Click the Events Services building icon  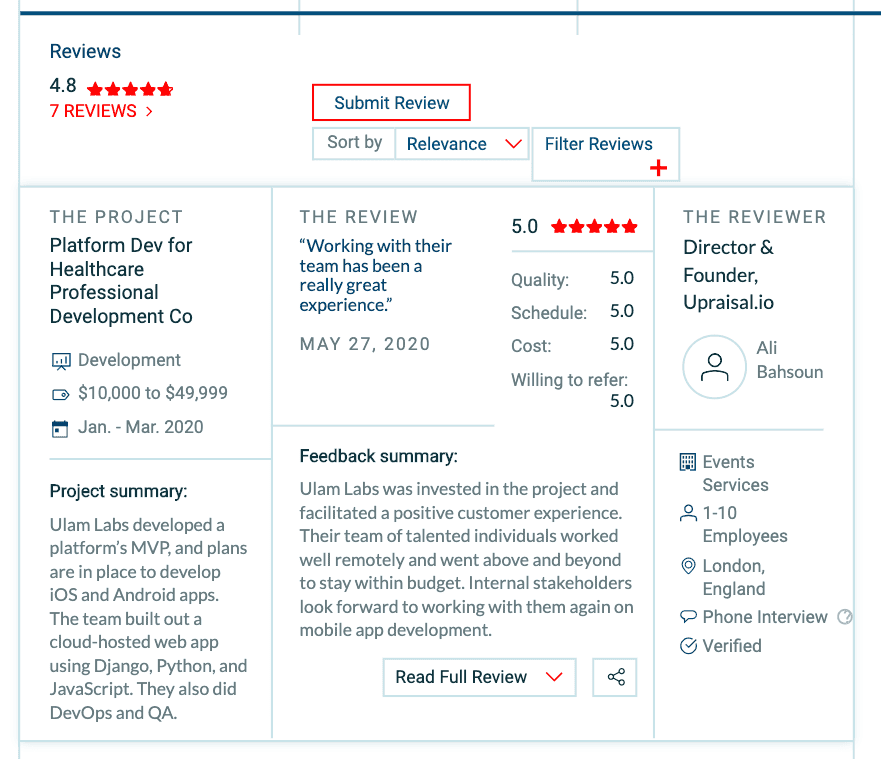coord(688,462)
